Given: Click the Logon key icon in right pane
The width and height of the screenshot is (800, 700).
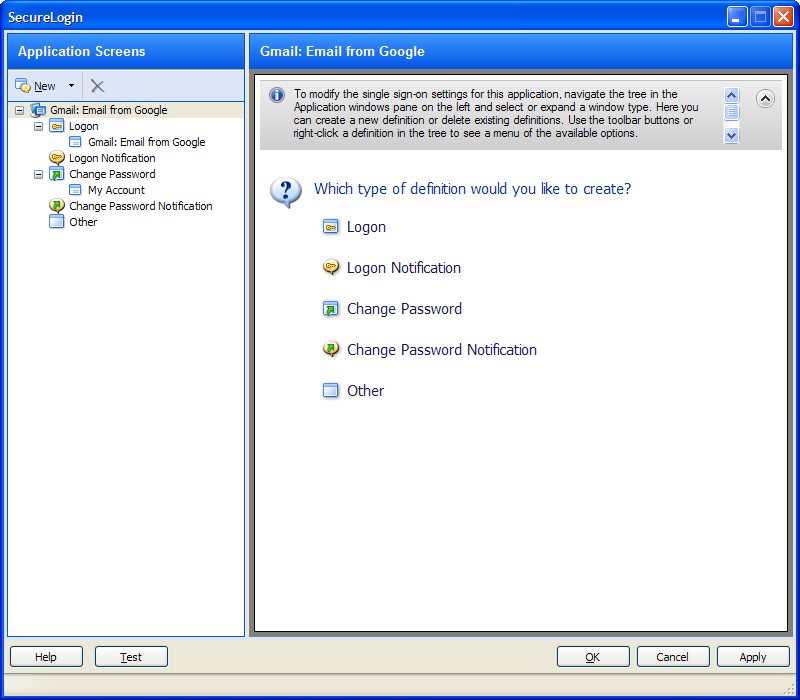Looking at the screenshot, I should (x=331, y=227).
